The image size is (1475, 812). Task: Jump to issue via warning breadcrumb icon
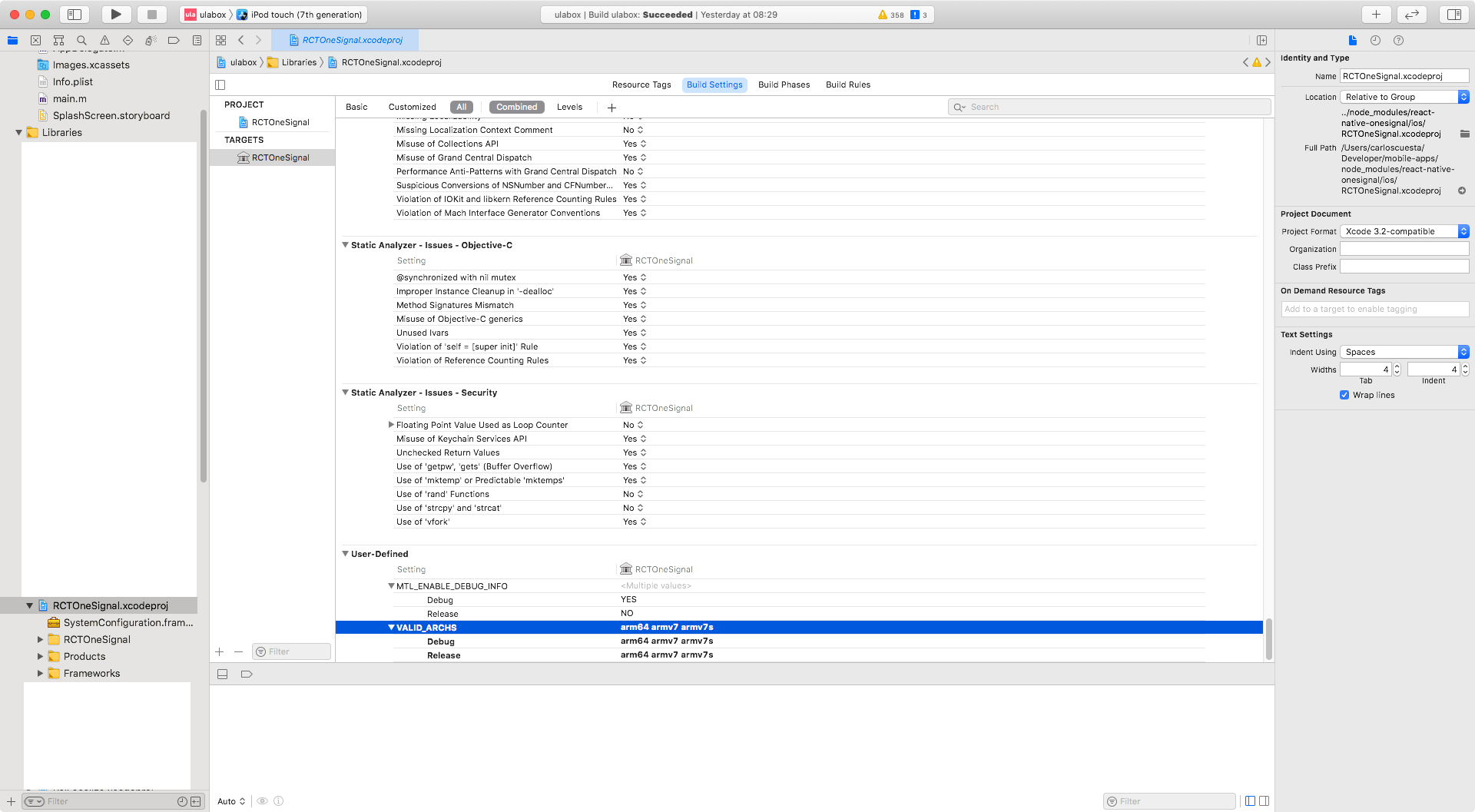(x=1257, y=62)
